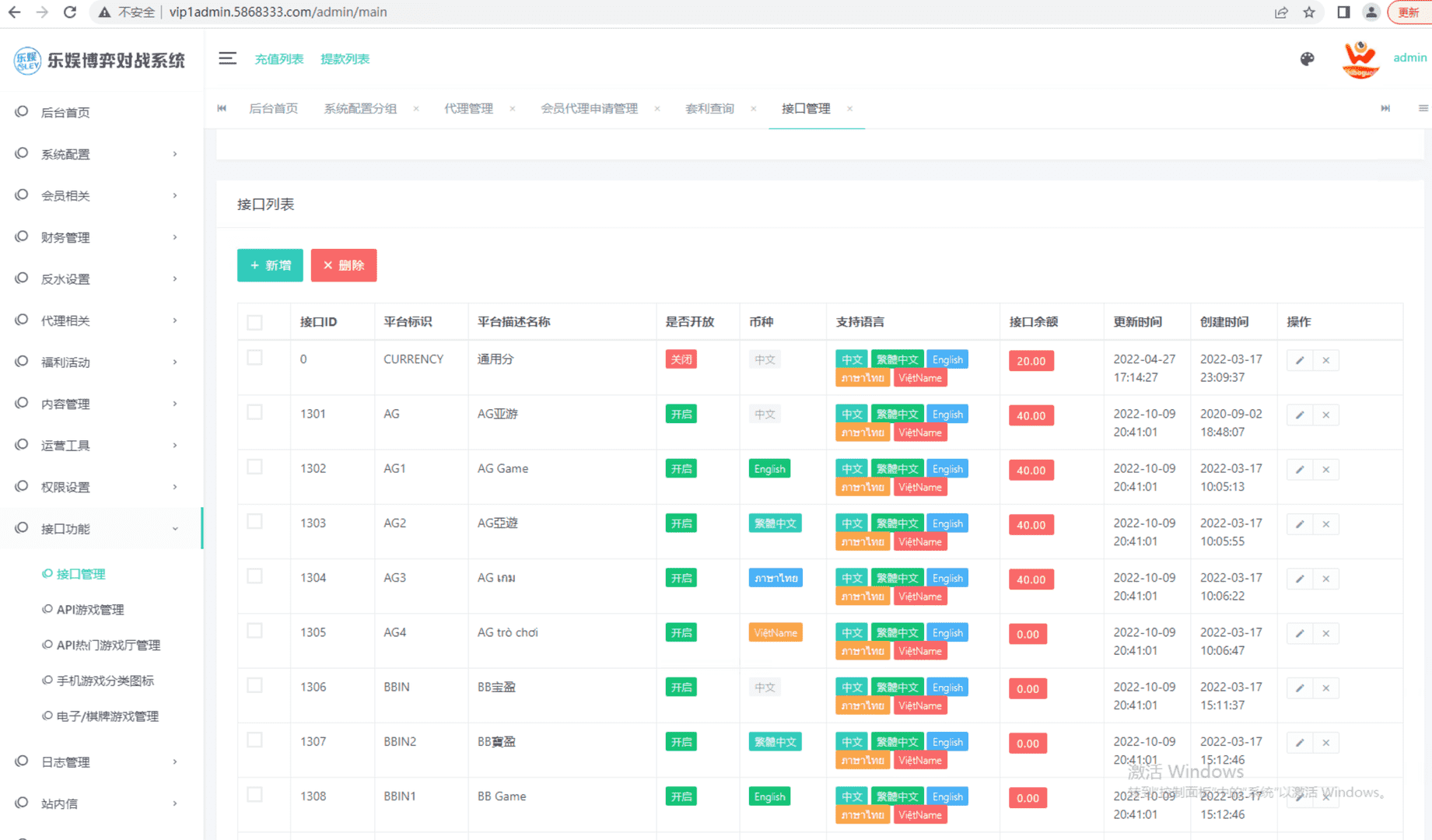The image size is (1432, 840).
Task: Collapse sidebar using the hamburger menu icon
Action: (x=227, y=58)
